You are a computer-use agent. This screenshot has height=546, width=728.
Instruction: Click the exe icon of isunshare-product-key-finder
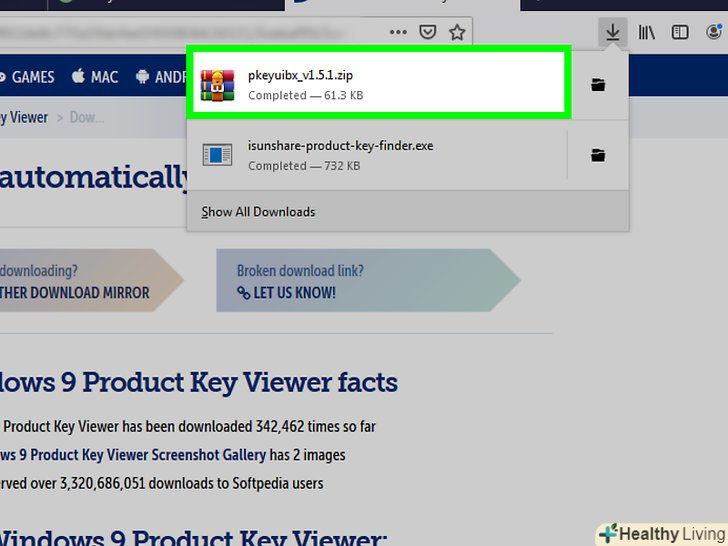tap(217, 155)
